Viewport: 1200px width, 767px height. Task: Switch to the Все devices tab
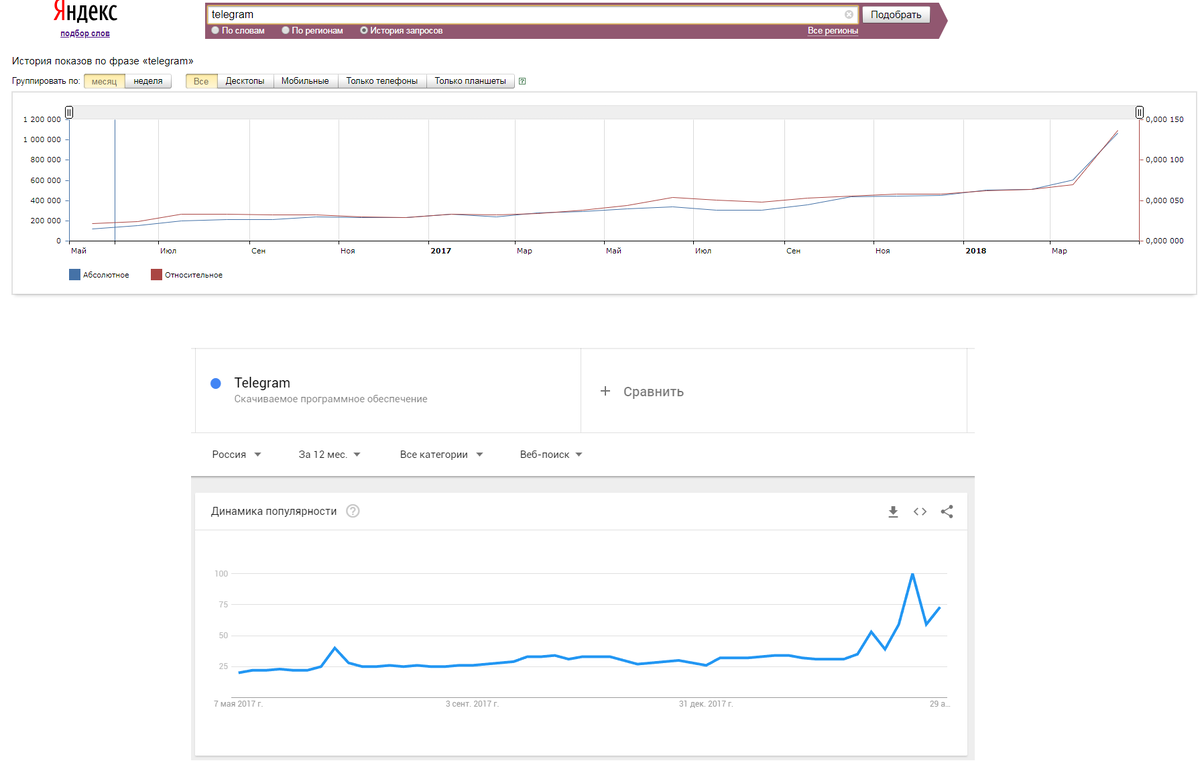tap(202, 81)
